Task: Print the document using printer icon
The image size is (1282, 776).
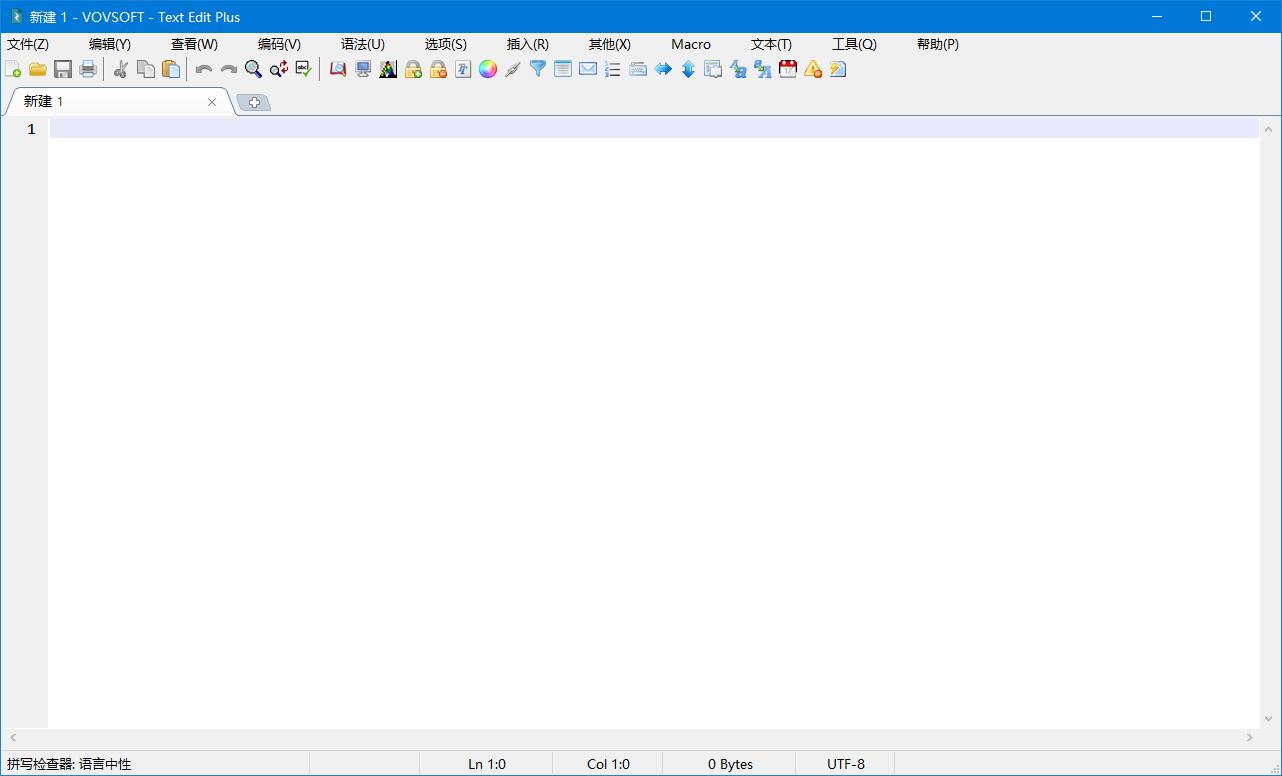Action: point(88,69)
